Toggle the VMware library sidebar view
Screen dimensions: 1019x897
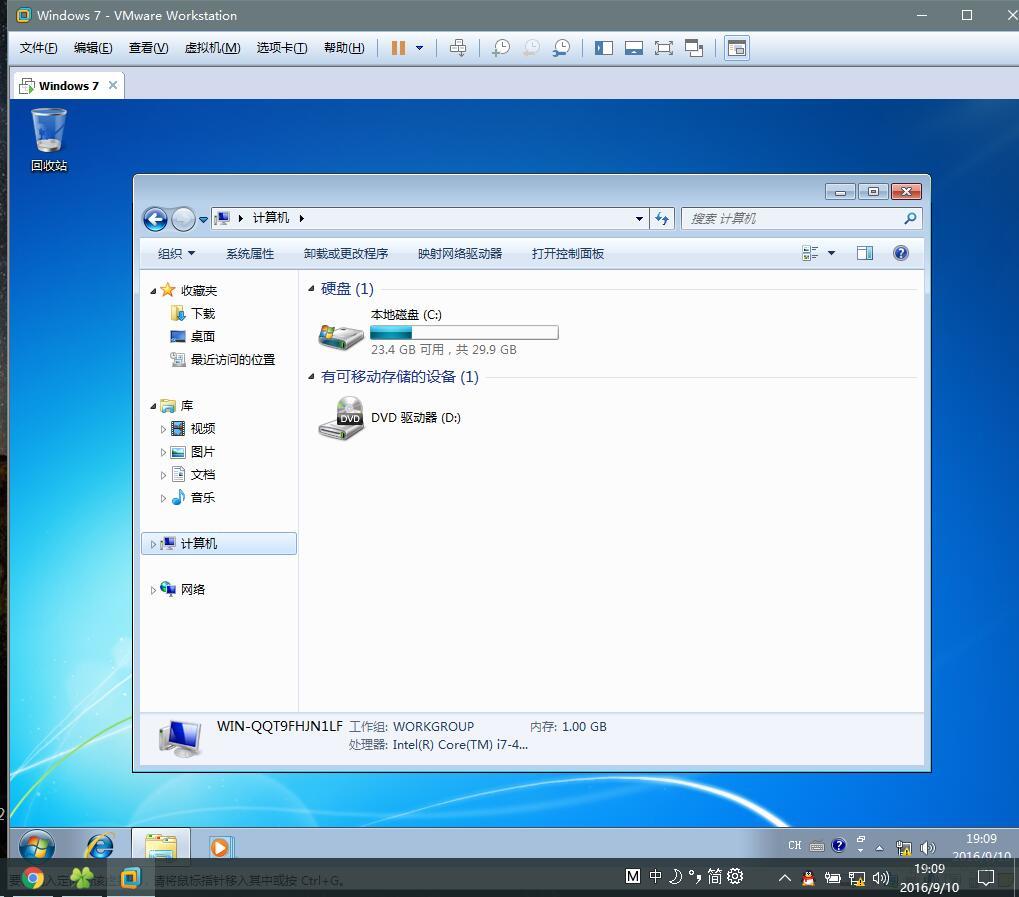(604, 48)
